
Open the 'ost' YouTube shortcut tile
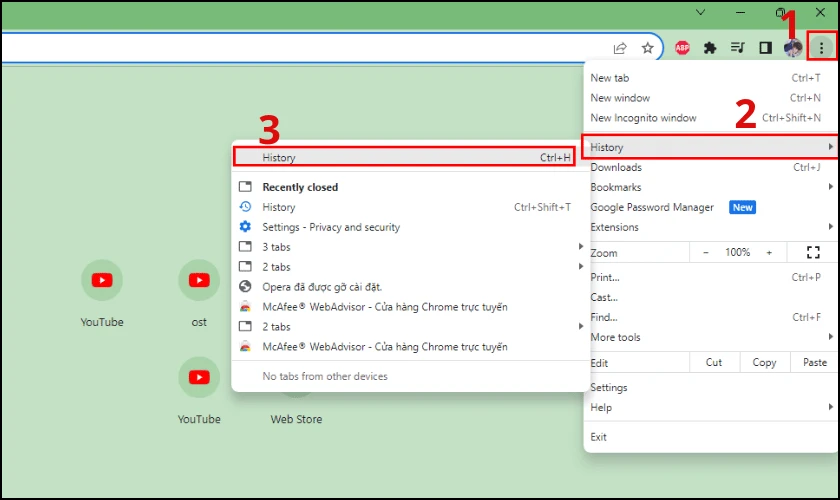click(199, 280)
